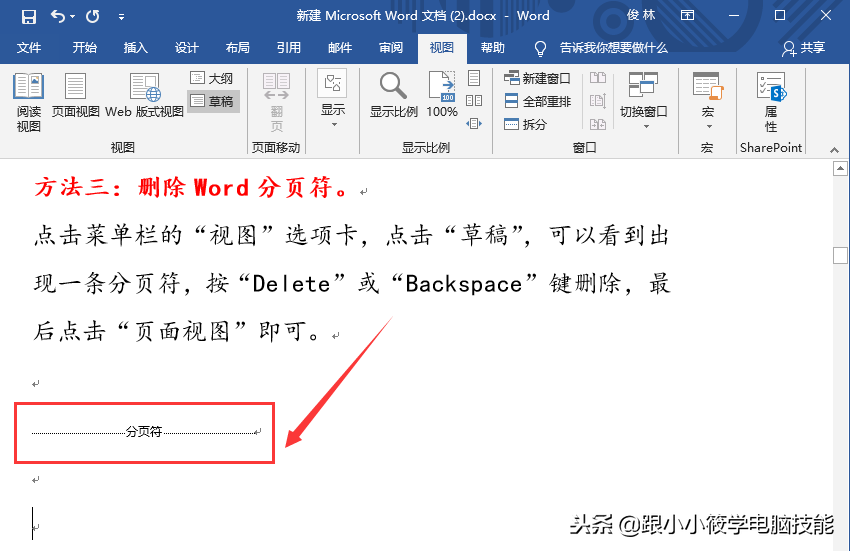Click the Undo arrow icon

pyautogui.click(x=57, y=16)
